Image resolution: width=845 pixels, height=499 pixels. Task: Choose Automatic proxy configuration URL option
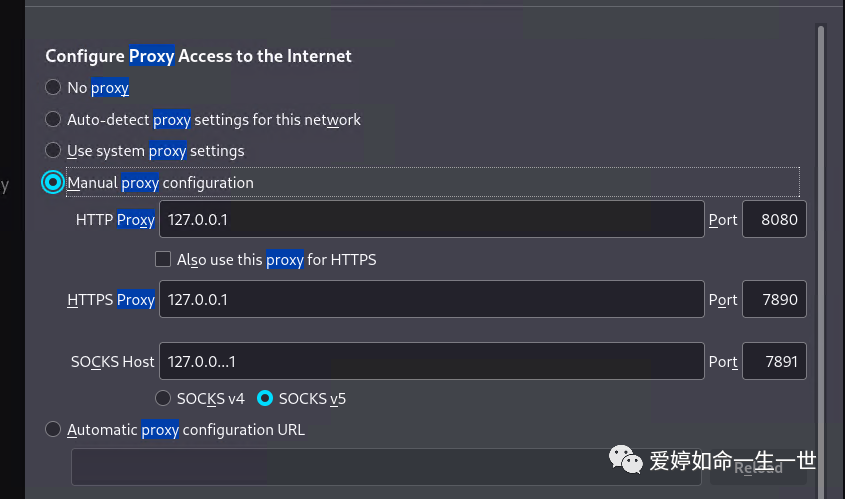pyautogui.click(x=53, y=429)
